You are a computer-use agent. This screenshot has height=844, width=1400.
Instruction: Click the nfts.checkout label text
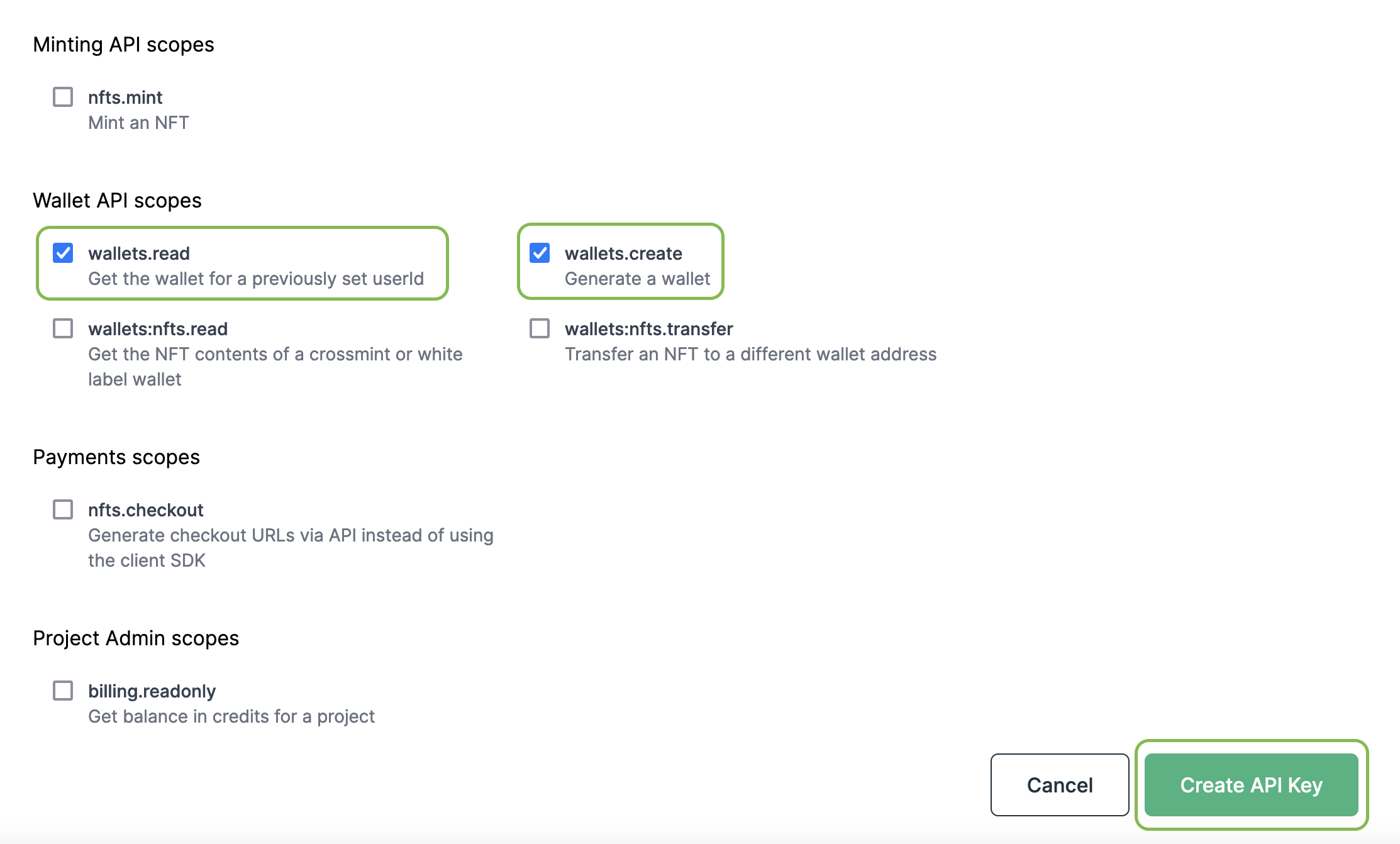145,510
